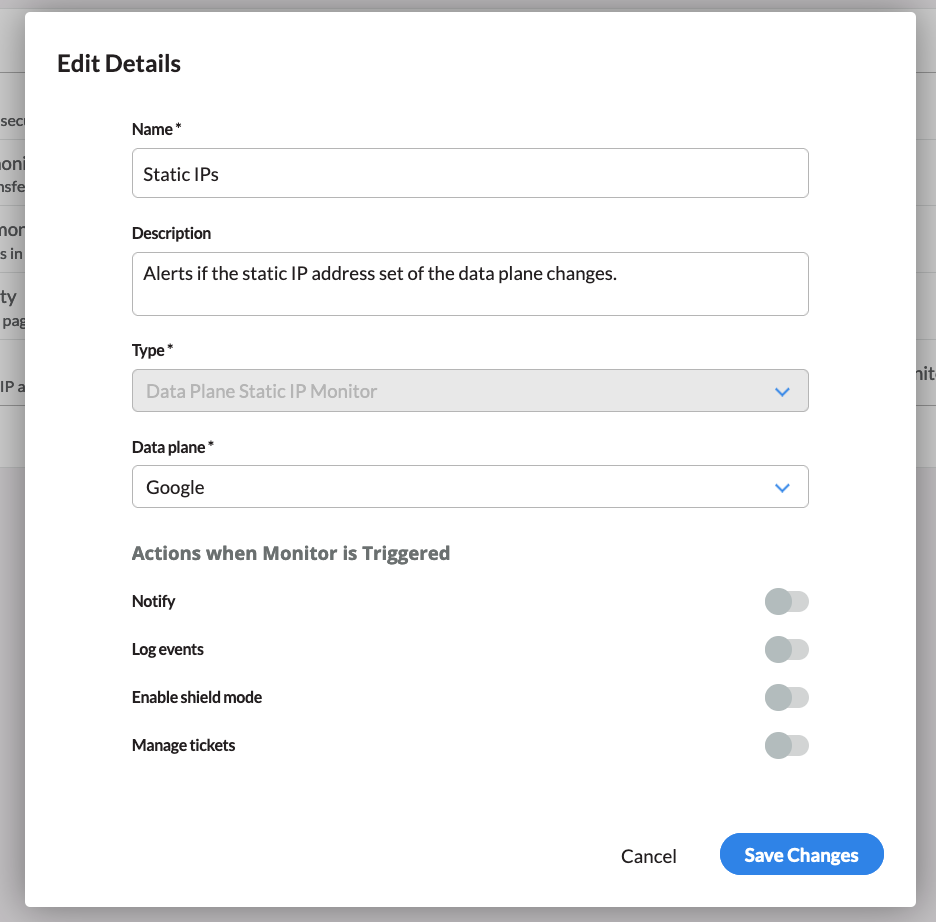This screenshot has width=936, height=922.
Task: Click the 'Enable shield mode' label text
Action: tap(197, 697)
